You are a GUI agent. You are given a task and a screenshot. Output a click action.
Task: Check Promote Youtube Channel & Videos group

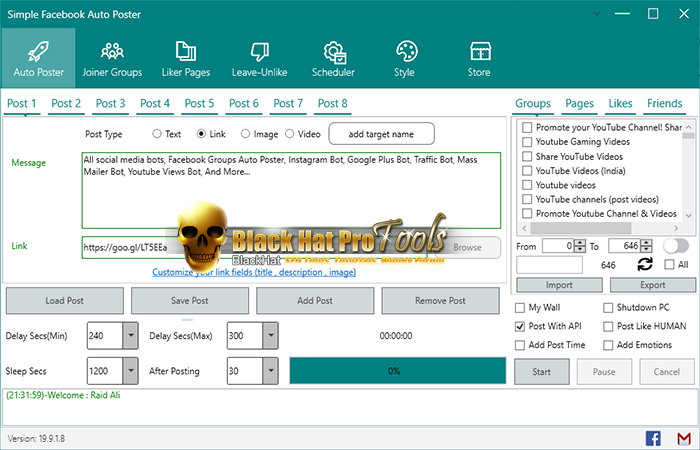527,213
